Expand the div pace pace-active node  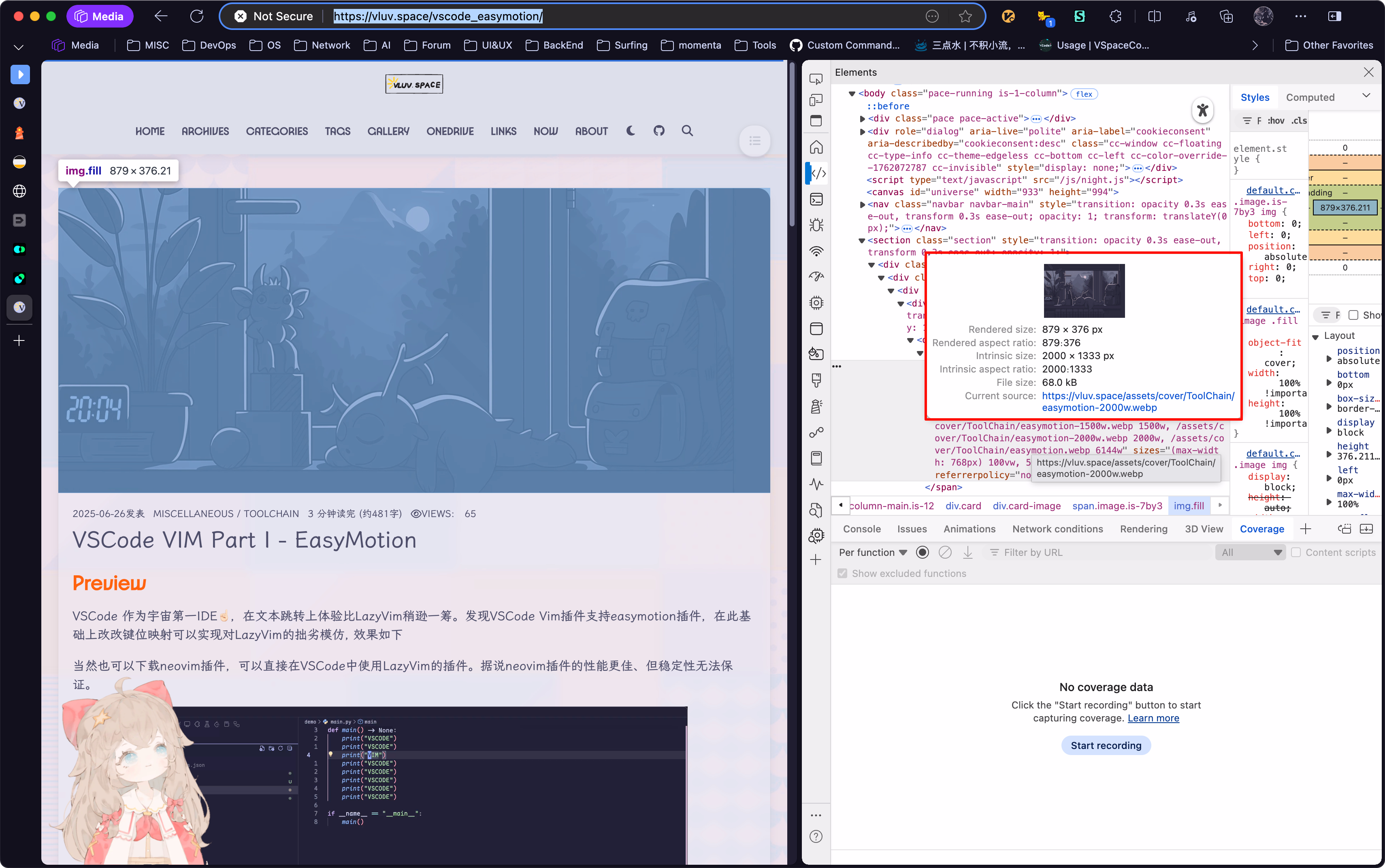coord(862,119)
